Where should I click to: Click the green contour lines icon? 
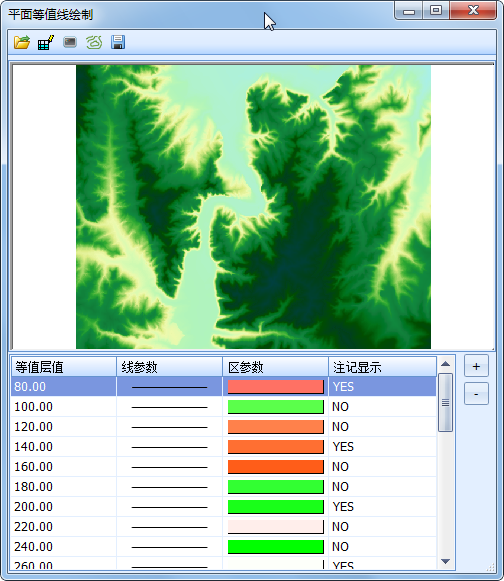(x=94, y=42)
